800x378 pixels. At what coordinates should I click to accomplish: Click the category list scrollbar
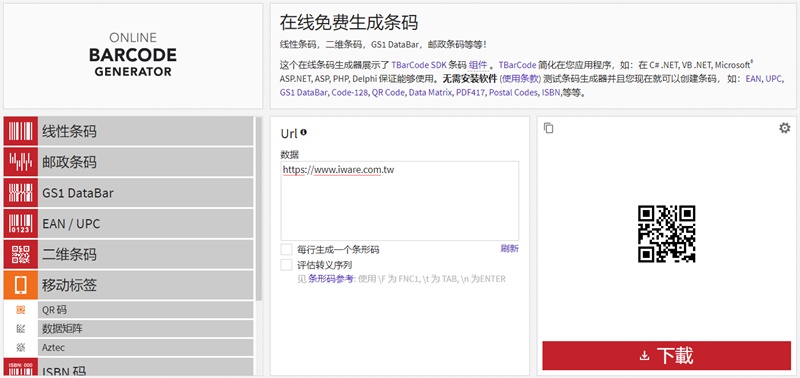[259, 209]
